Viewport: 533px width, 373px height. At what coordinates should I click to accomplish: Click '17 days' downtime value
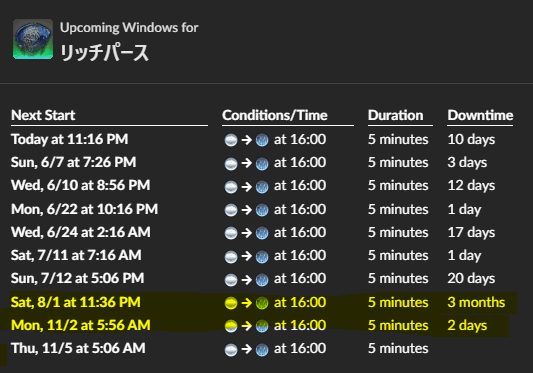471,233
